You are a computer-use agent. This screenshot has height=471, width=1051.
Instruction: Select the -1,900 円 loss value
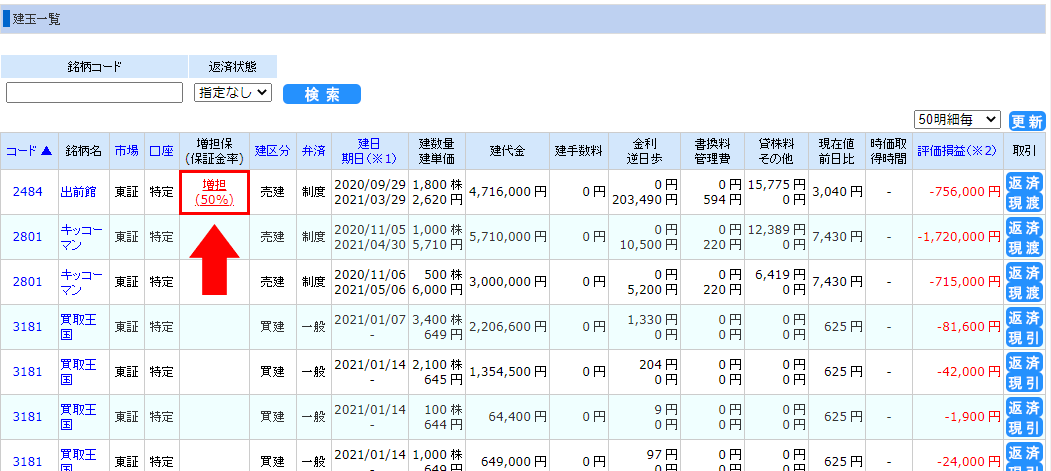pyautogui.click(x=971, y=417)
